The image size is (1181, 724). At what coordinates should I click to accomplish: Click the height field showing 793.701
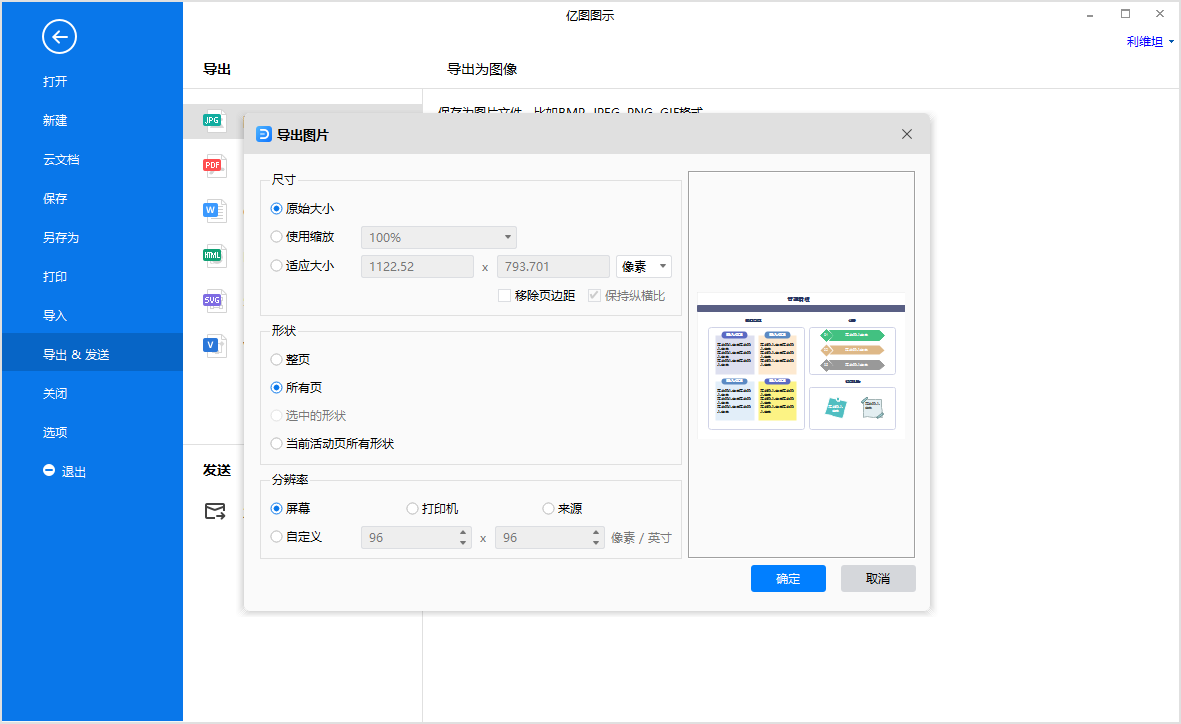pyautogui.click(x=553, y=266)
